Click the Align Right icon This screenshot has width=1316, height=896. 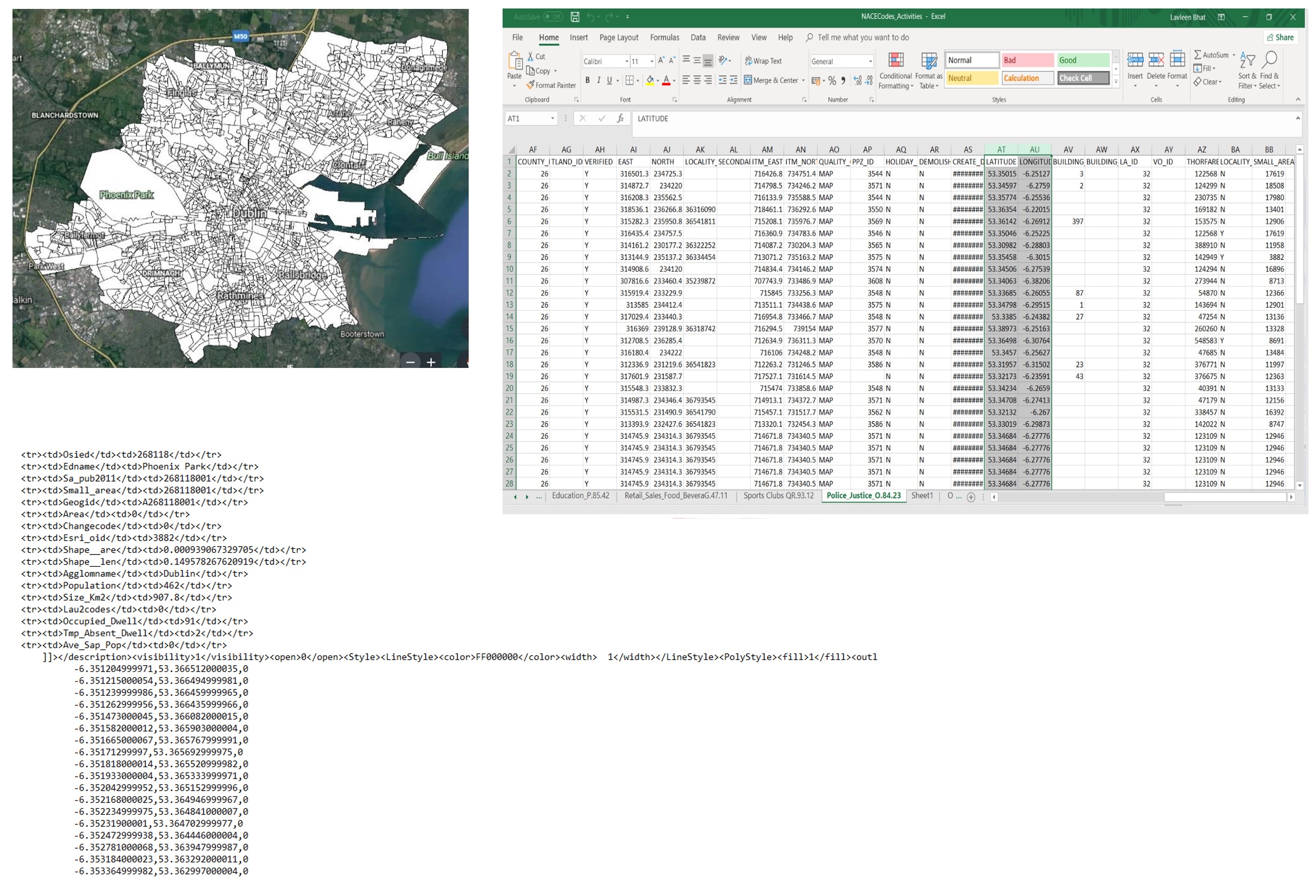708,80
